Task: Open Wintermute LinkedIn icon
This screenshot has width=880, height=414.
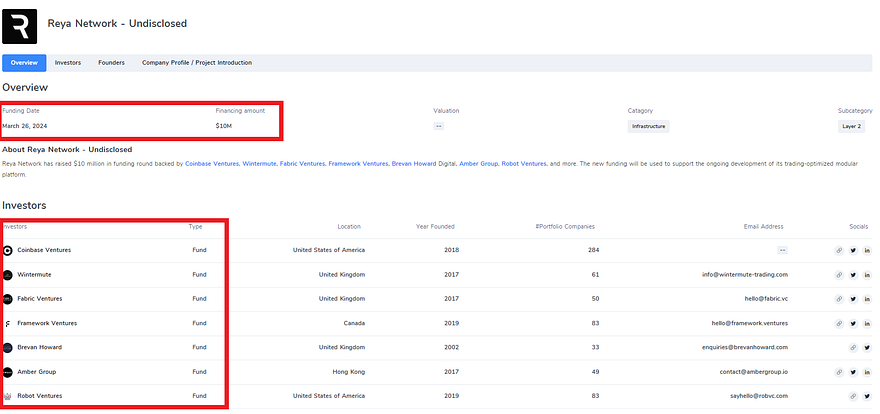Action: (867, 275)
